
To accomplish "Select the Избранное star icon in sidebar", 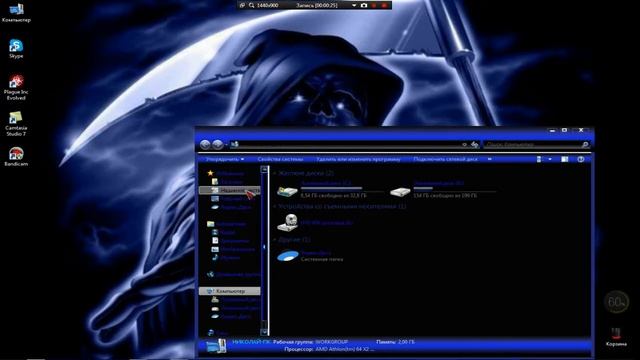I will pyautogui.click(x=210, y=173).
